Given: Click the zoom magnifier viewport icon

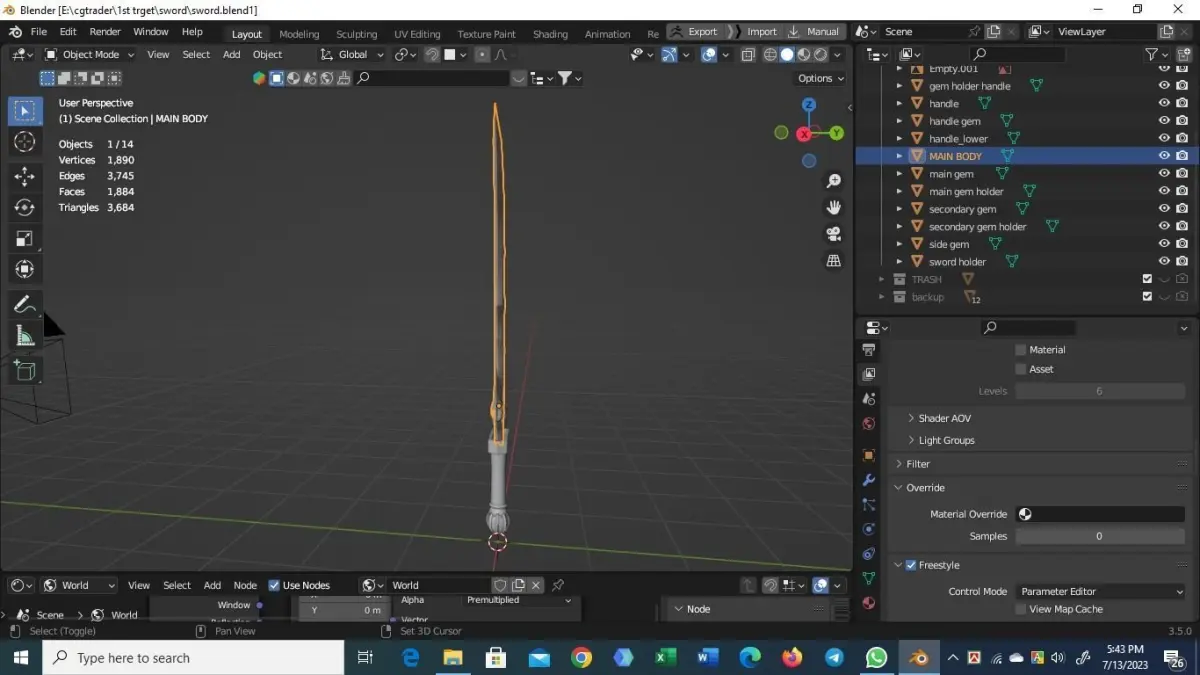Looking at the screenshot, I should pyautogui.click(x=833, y=181).
